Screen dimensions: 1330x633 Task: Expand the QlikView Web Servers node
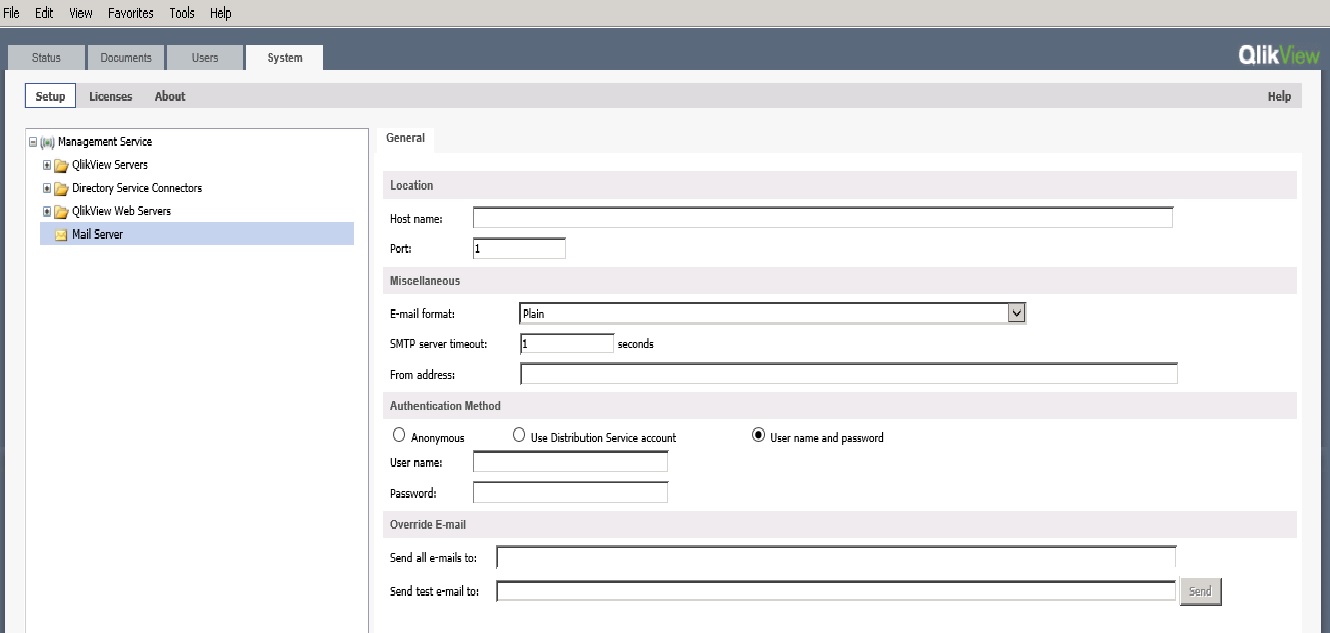pyautogui.click(x=47, y=211)
